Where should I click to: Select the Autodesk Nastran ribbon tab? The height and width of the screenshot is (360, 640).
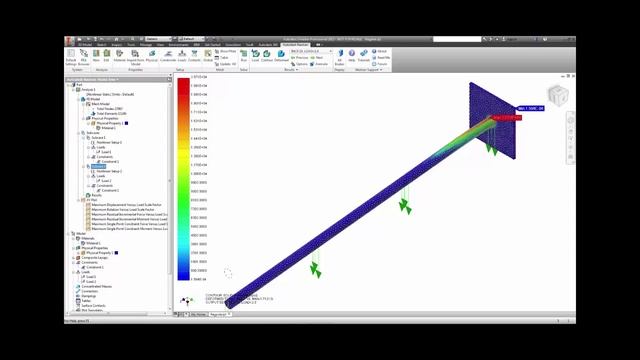[295, 44]
